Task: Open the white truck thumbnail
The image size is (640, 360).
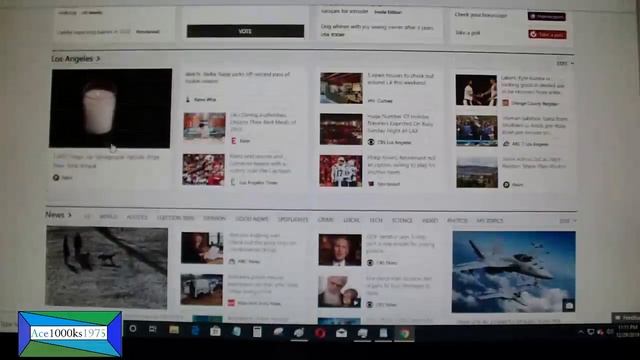Action: tap(202, 290)
